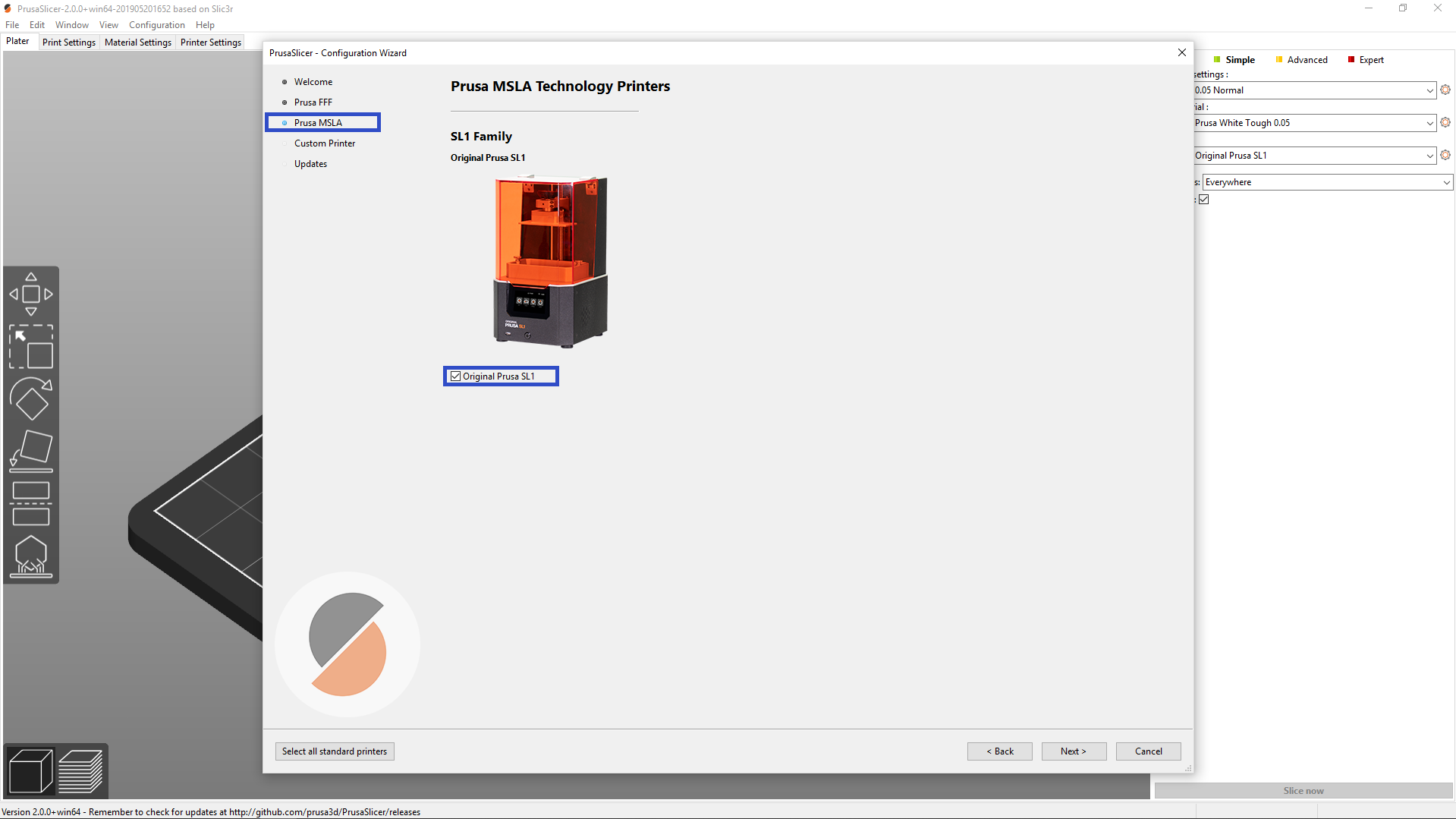Open the 0.05 Normal print settings dropdown
Image resolution: width=1456 pixels, height=819 pixels.
click(x=1315, y=90)
